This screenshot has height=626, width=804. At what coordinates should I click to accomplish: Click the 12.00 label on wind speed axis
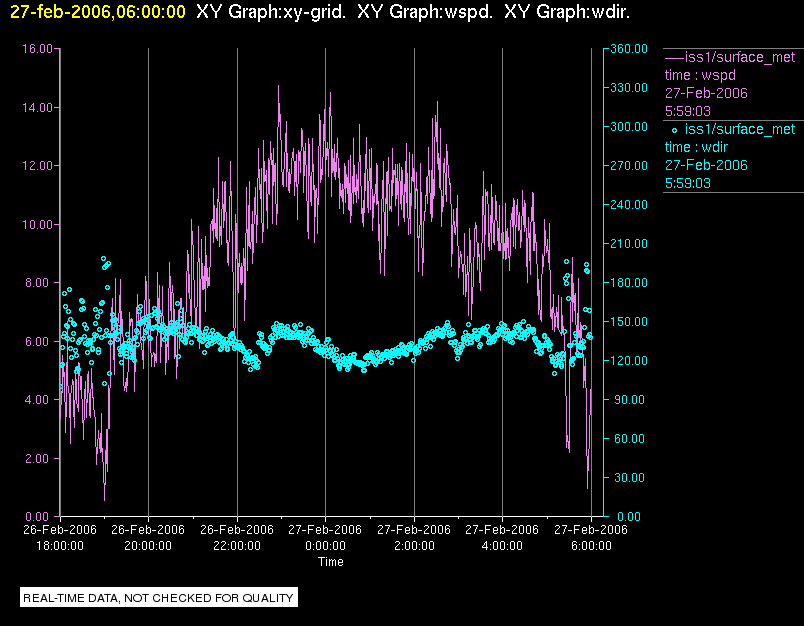37,166
